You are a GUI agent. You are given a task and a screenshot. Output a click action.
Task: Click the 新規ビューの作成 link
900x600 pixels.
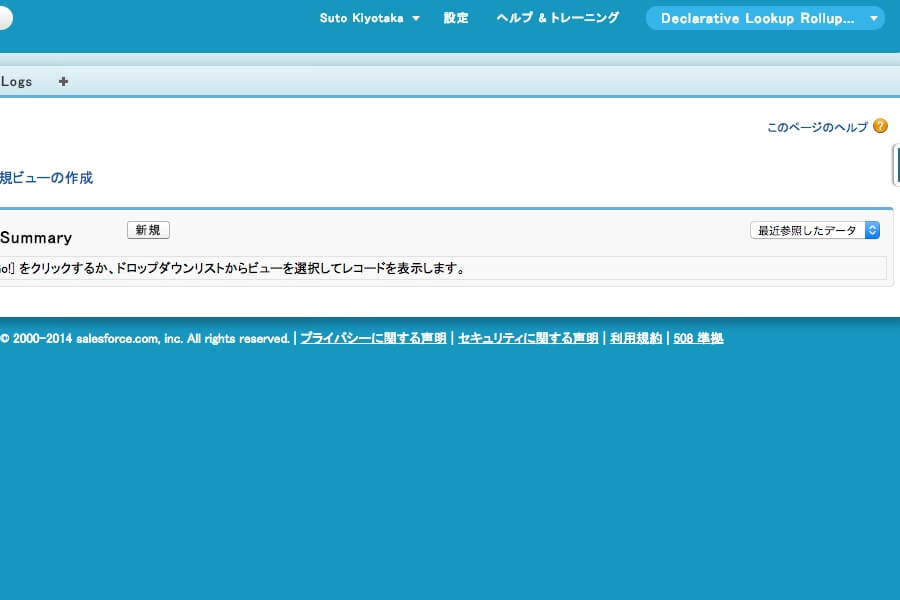46,178
